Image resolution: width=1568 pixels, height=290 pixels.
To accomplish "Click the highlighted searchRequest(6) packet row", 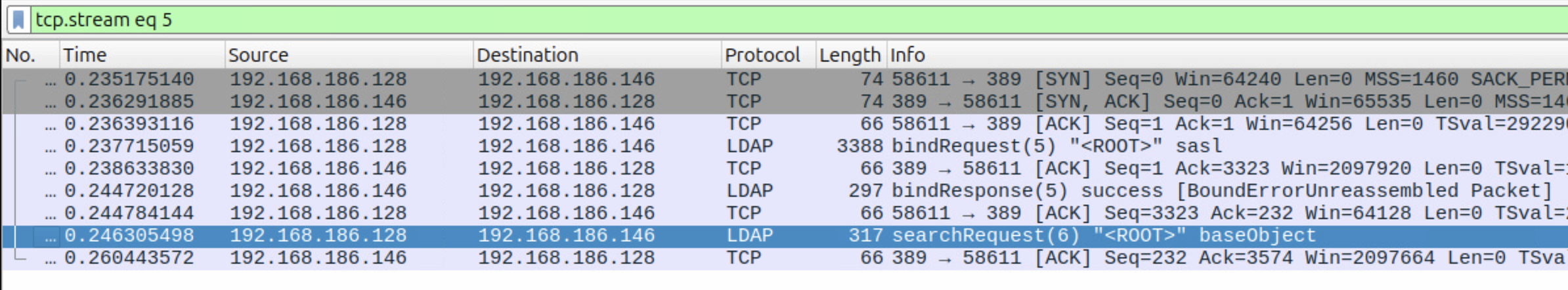I will (657, 236).
